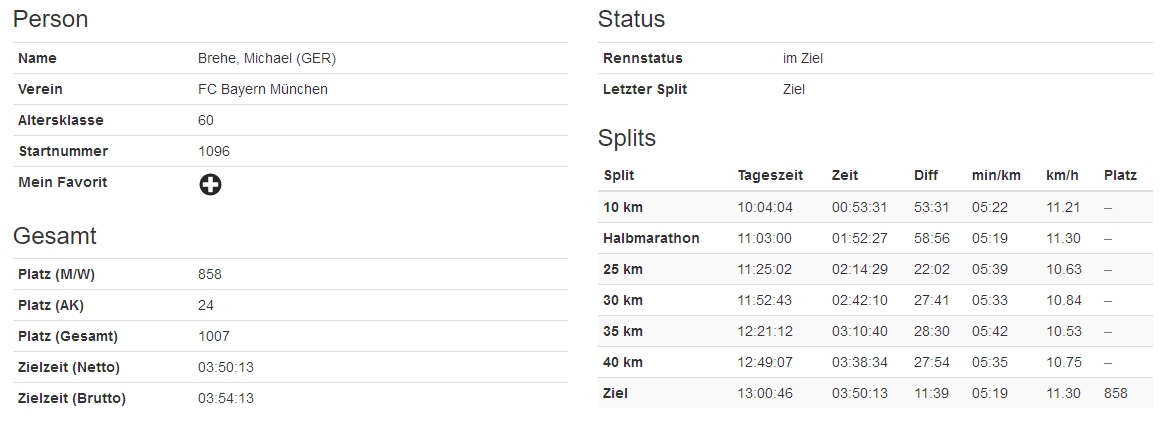Click the Zielzeit (Brutto) value 03:54:13

pos(226,398)
